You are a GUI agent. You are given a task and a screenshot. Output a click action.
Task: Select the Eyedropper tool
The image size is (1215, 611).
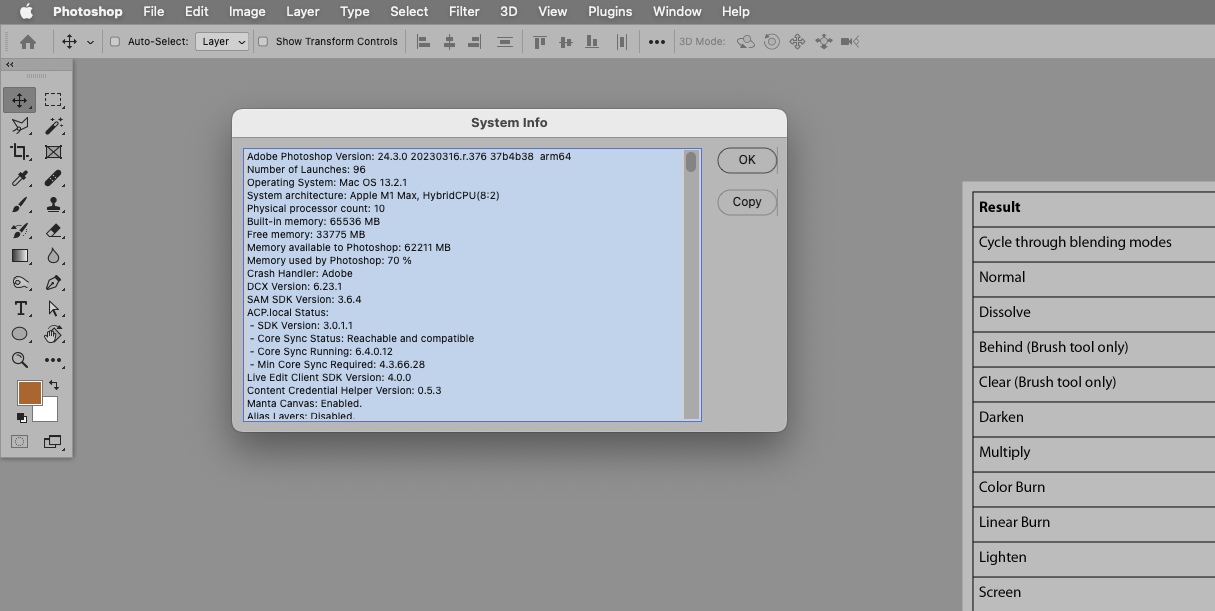(x=20, y=178)
